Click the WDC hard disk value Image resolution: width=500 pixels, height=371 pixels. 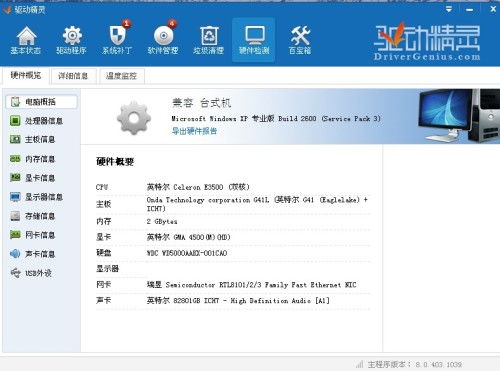(x=187, y=253)
